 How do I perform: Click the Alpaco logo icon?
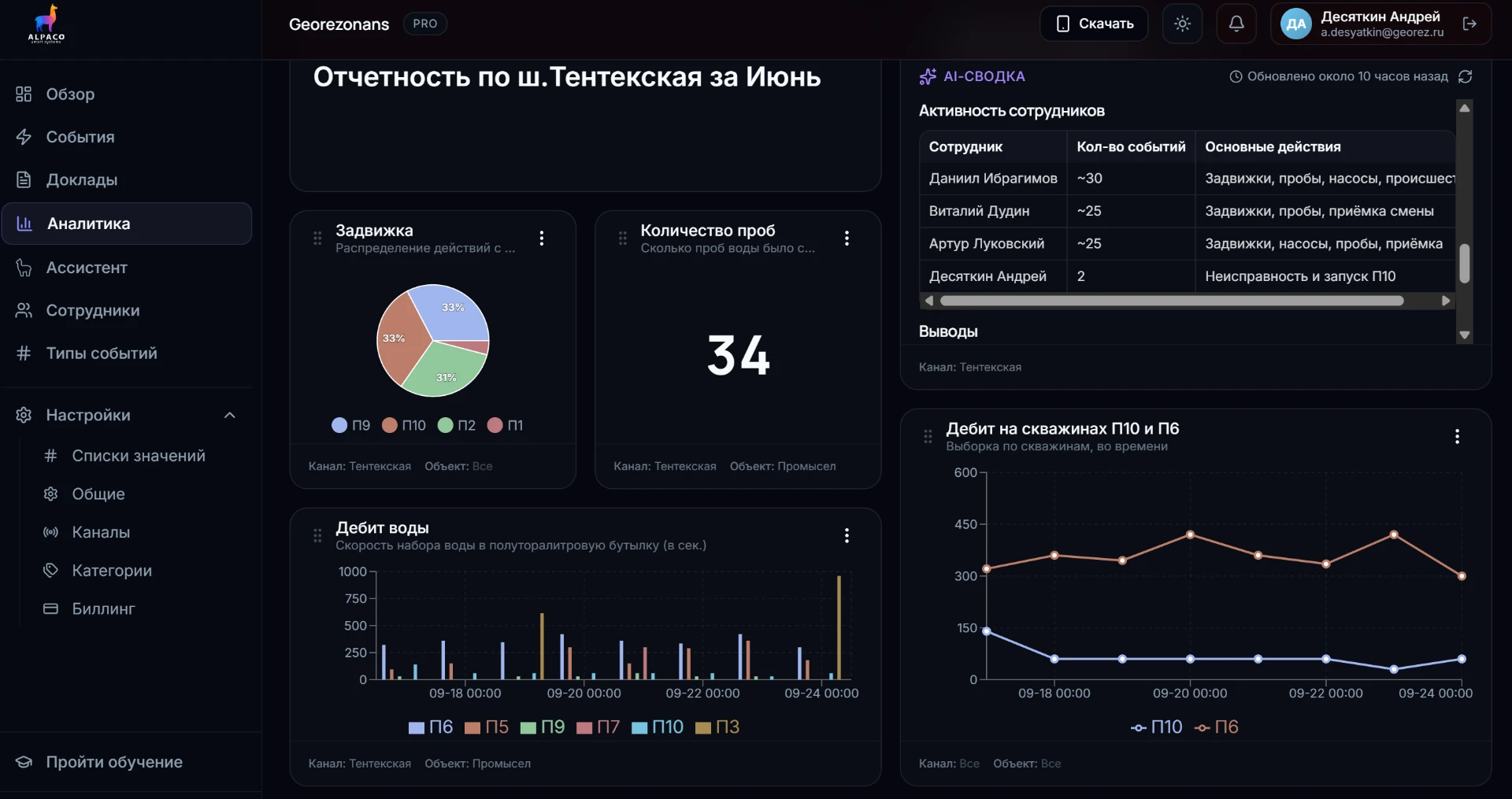coord(46,24)
